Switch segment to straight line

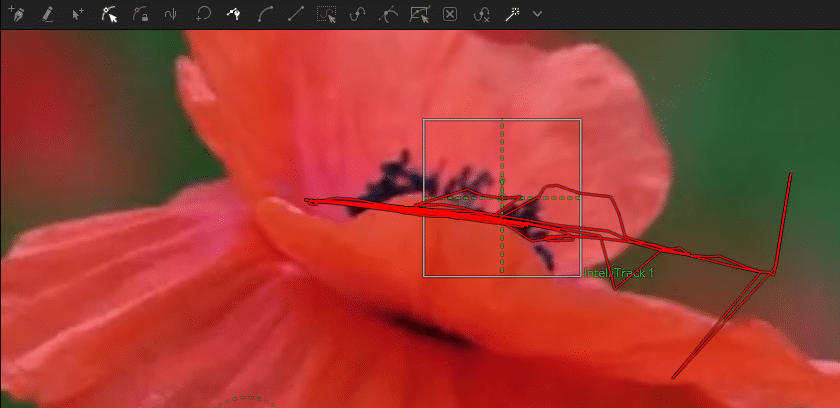click(x=295, y=14)
